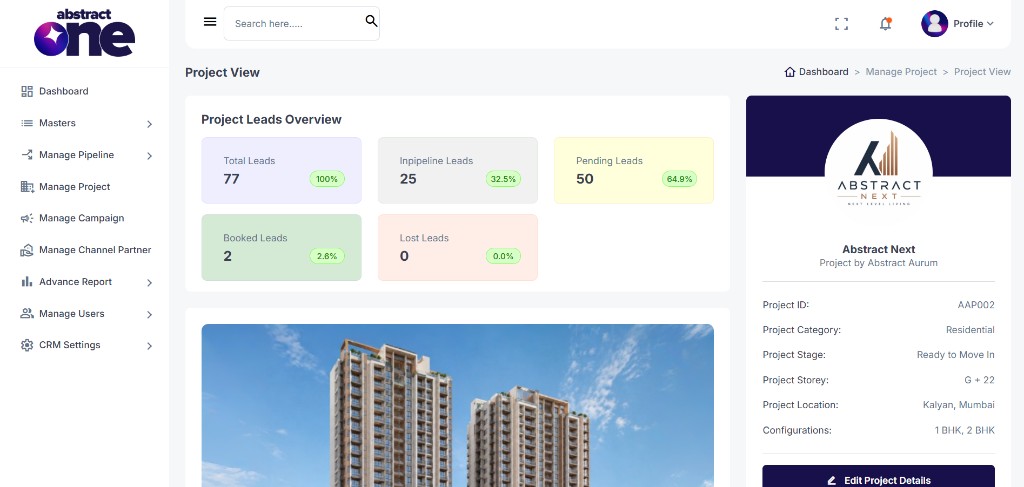Click the Project View breadcrumb text

coord(982,72)
